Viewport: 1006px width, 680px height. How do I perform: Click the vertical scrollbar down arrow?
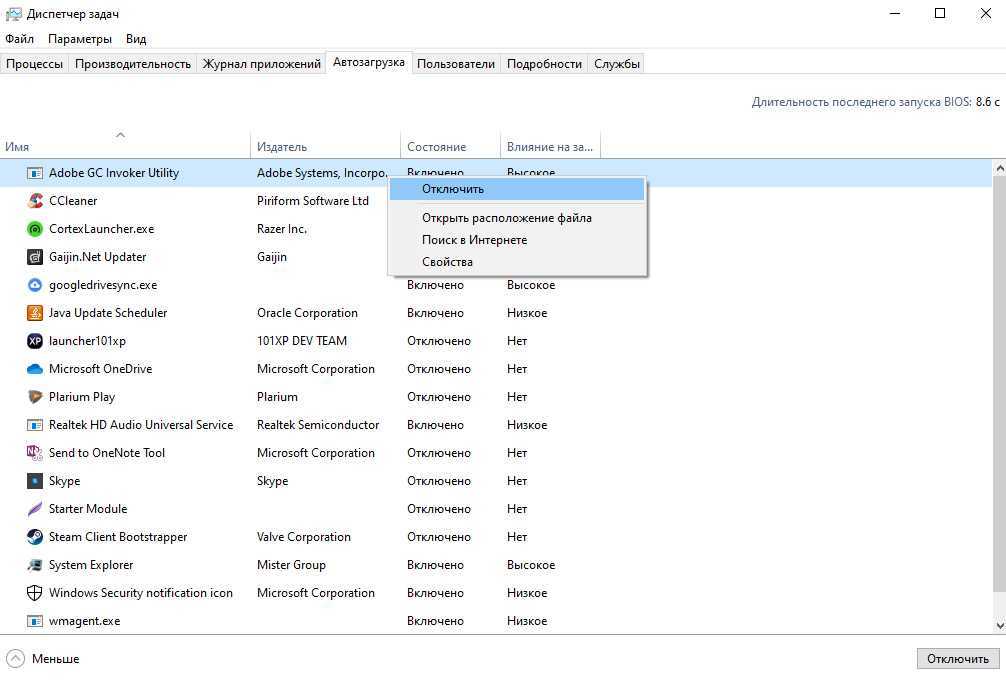point(998,625)
